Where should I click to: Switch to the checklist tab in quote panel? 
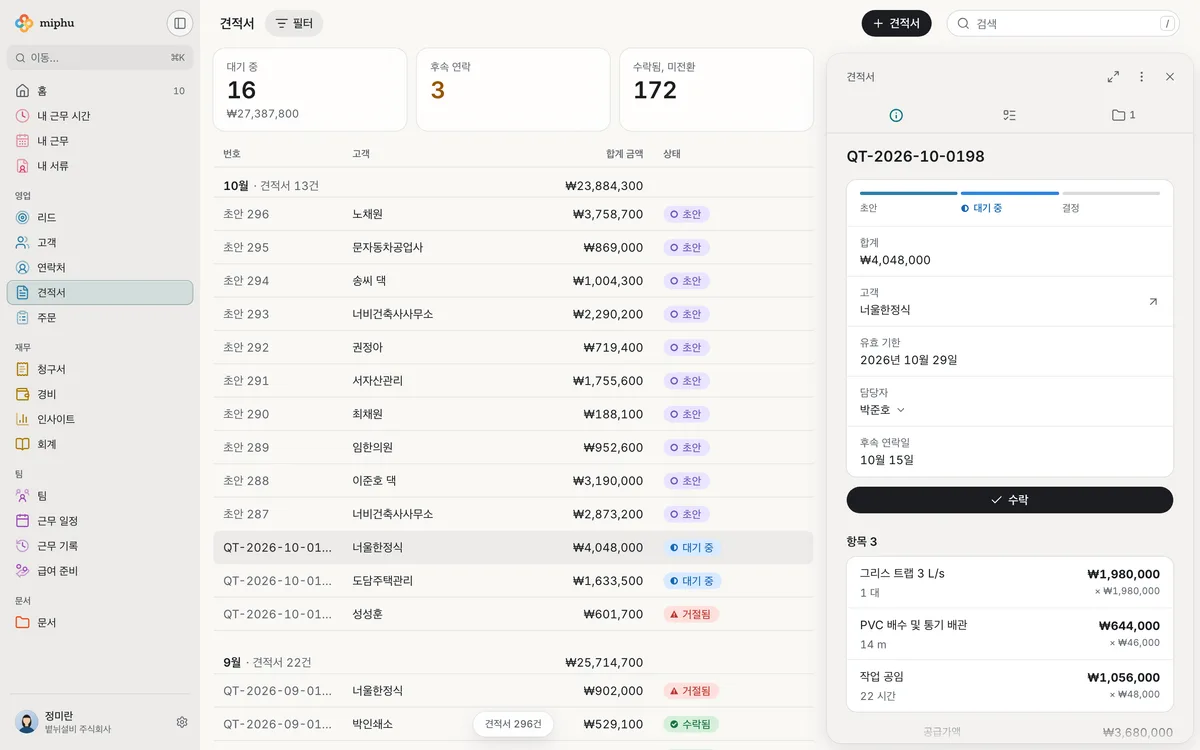(1009, 115)
